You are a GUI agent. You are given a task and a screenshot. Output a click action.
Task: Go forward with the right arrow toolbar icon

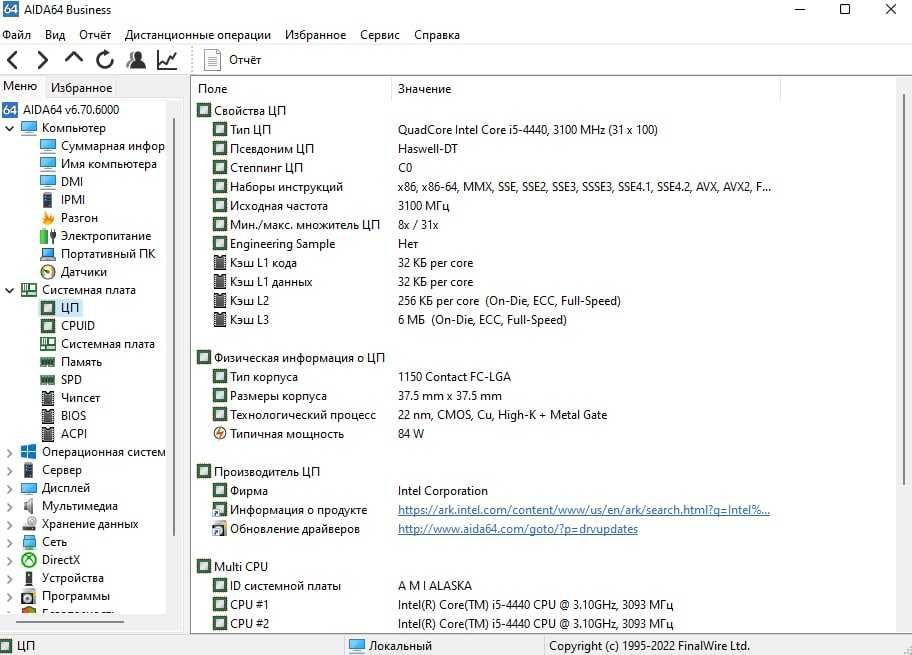pyautogui.click(x=42, y=60)
